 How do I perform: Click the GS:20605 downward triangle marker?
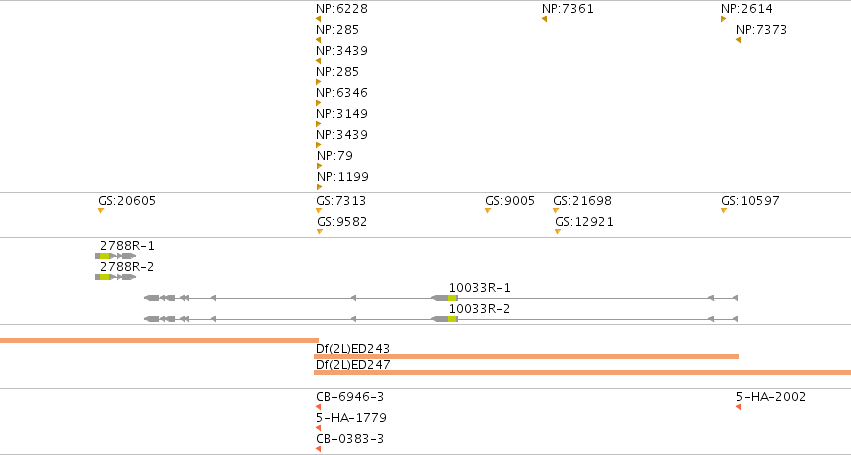[x=101, y=211]
